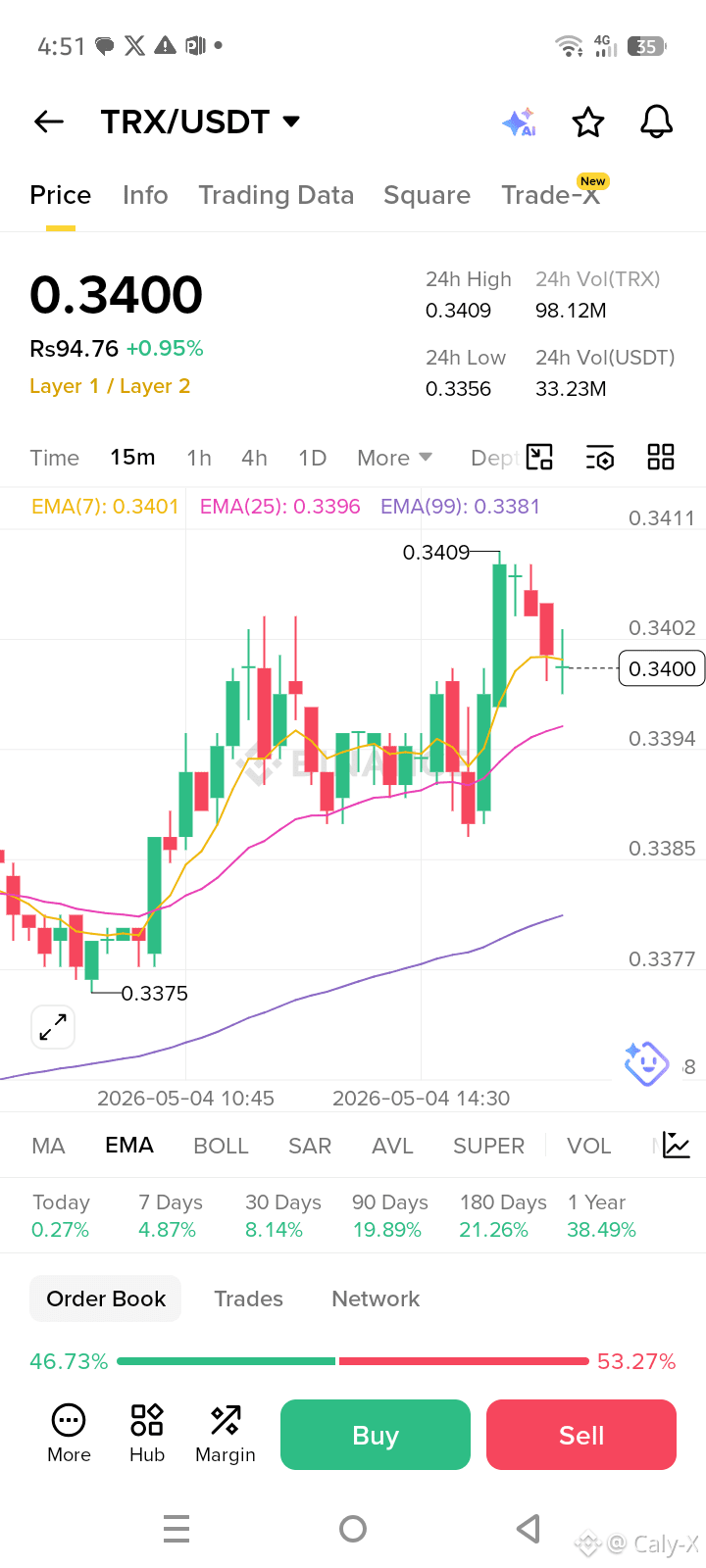Enable the BOLL indicator
Screen dimensions: 706x1568
pos(221,1146)
